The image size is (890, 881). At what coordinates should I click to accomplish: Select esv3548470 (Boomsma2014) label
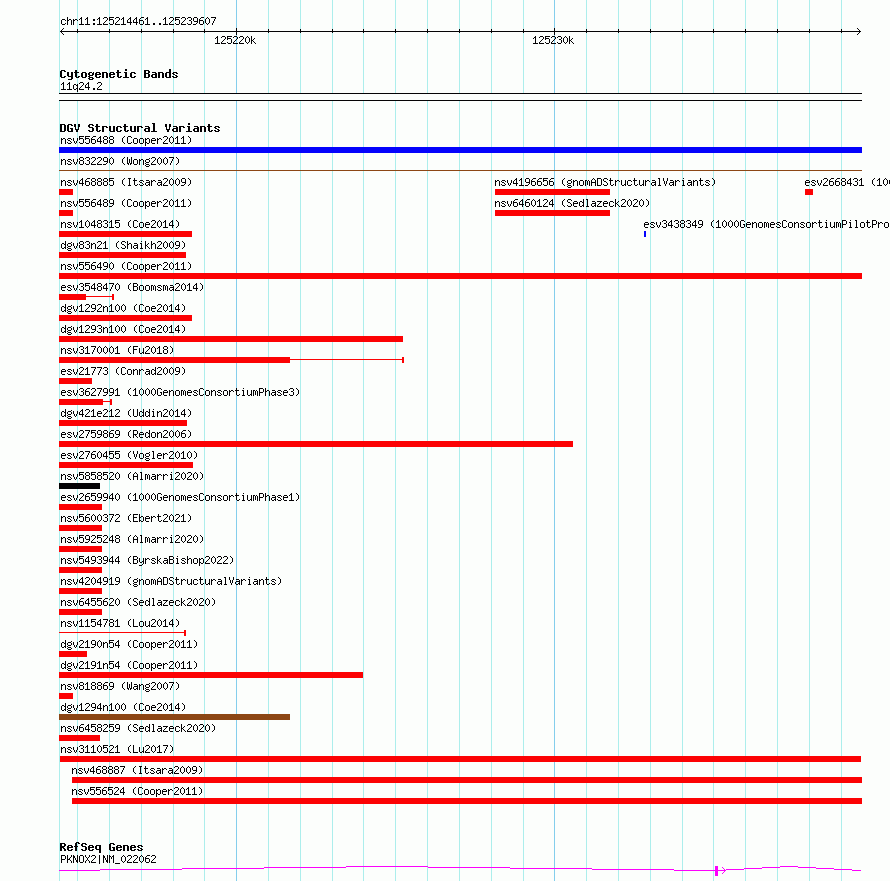click(x=132, y=287)
